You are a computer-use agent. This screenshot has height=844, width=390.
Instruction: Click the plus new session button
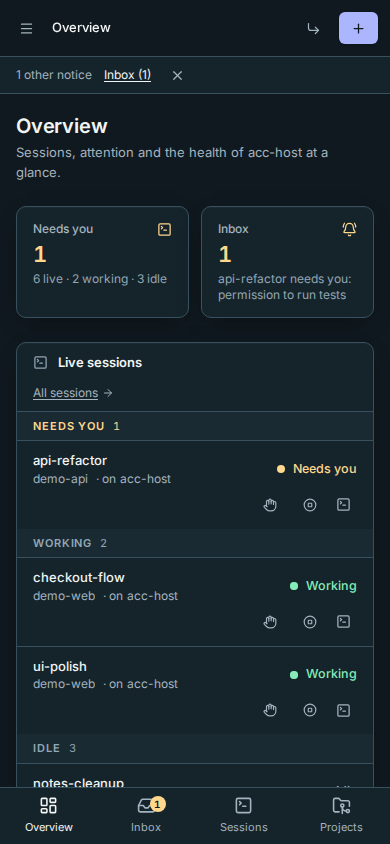pyautogui.click(x=358, y=28)
